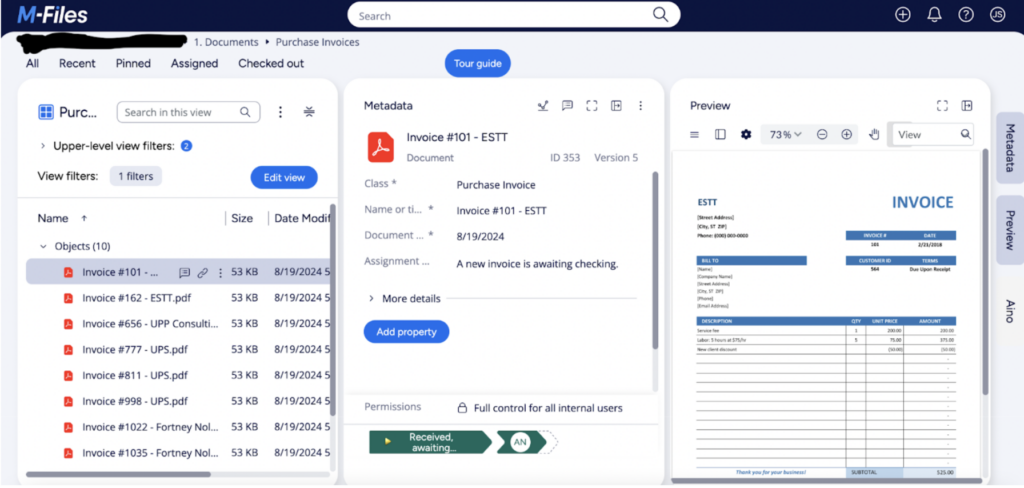Open the Preview side tab on the right edge

(1010, 230)
